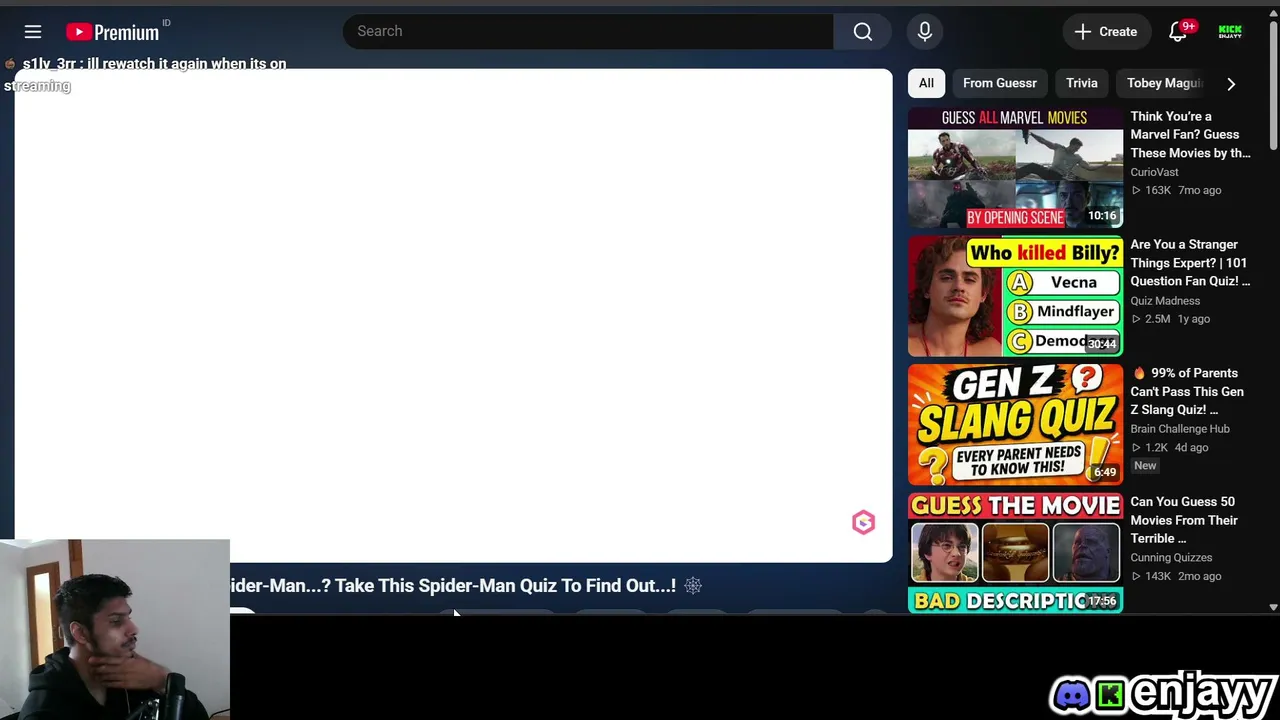Click "143K 2mo ago" video stats
Screen dimensions: 1280x720
pyautogui.click(x=1176, y=576)
